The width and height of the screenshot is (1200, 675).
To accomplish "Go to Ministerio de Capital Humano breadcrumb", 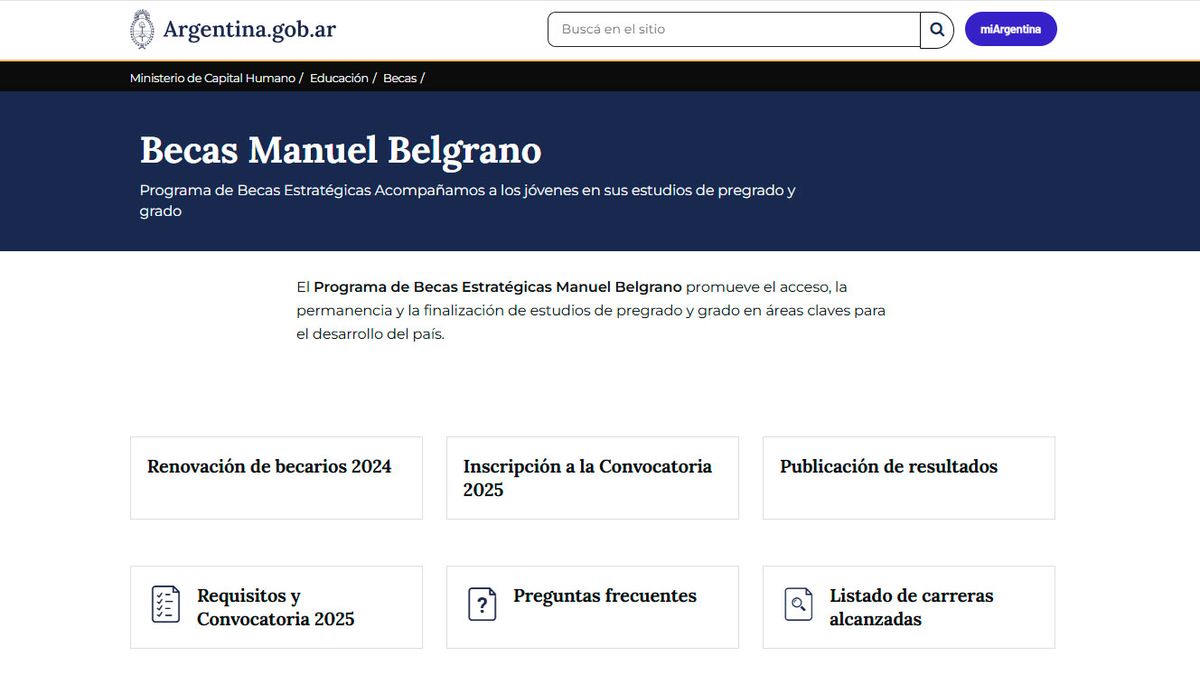I will coord(212,78).
